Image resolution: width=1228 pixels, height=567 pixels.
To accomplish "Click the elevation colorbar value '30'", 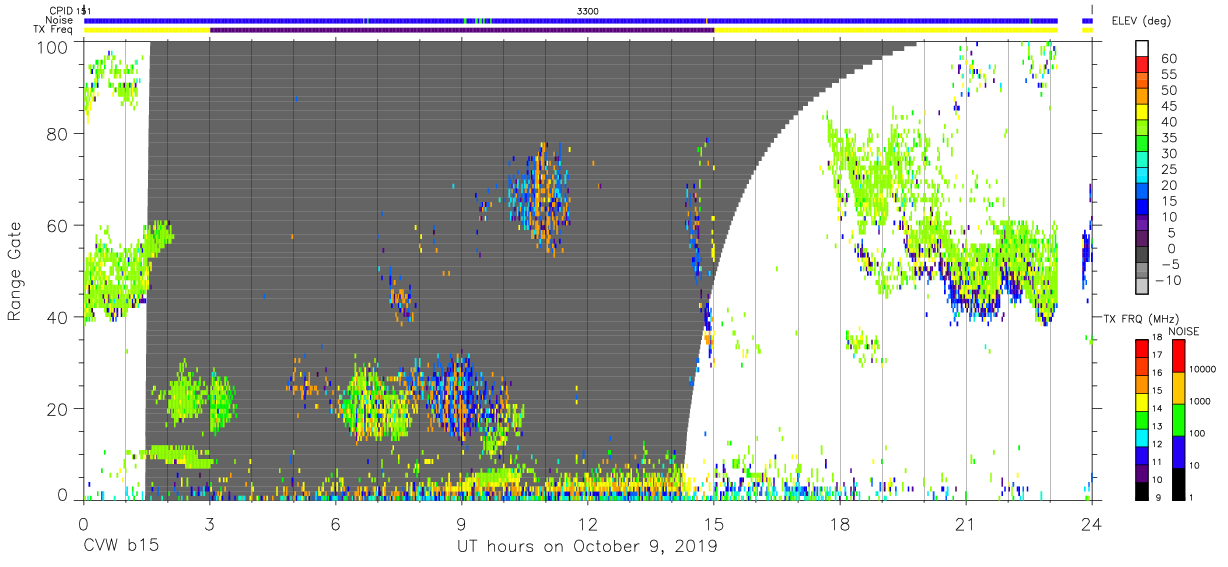I will (x=1167, y=153).
